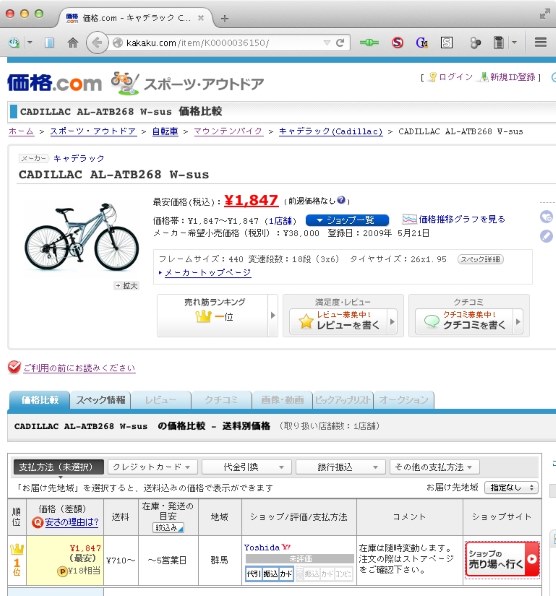Open the 代金引換 payment dropdown

[247, 467]
